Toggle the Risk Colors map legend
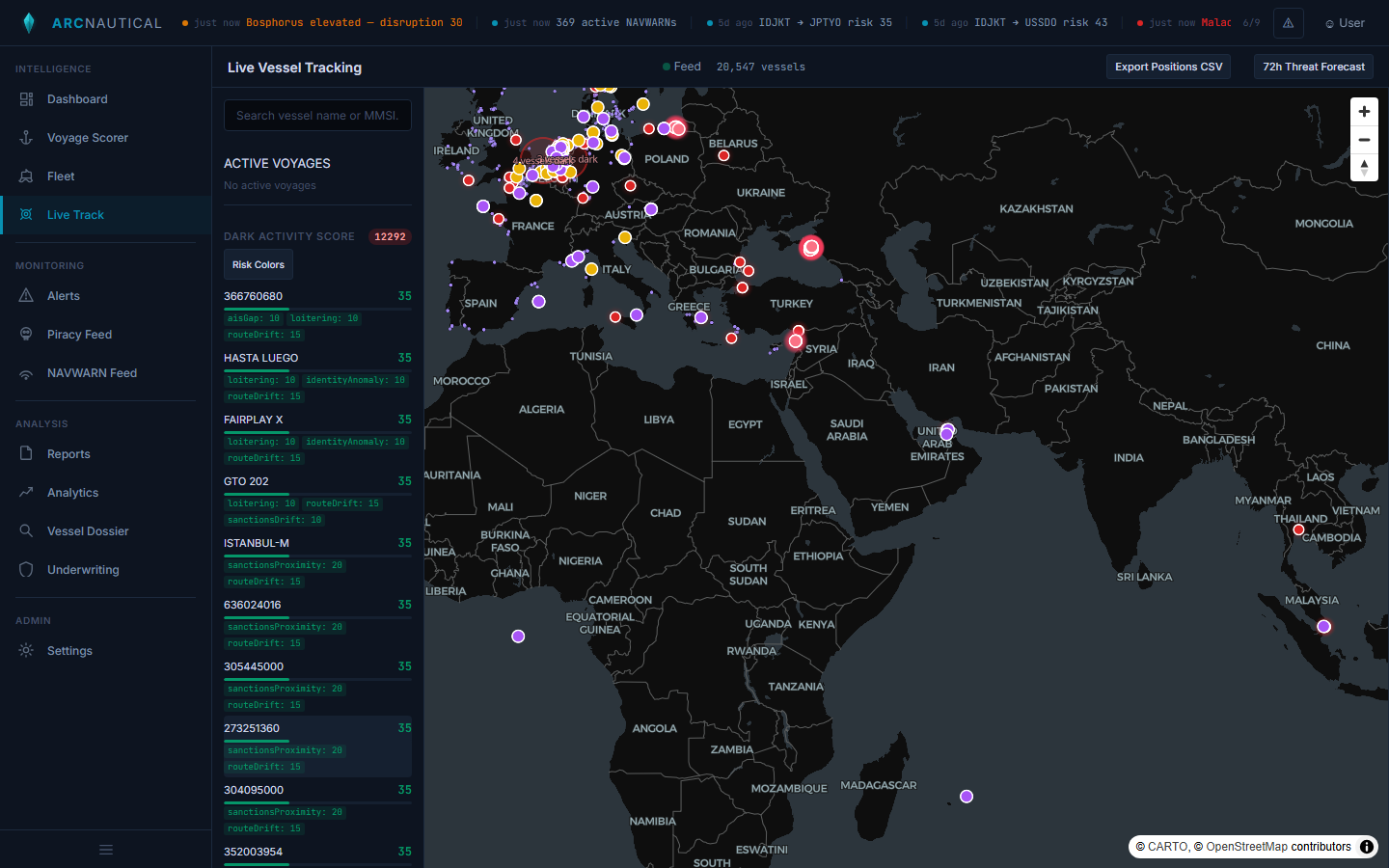Viewport: 1389px width, 868px height. (x=258, y=264)
